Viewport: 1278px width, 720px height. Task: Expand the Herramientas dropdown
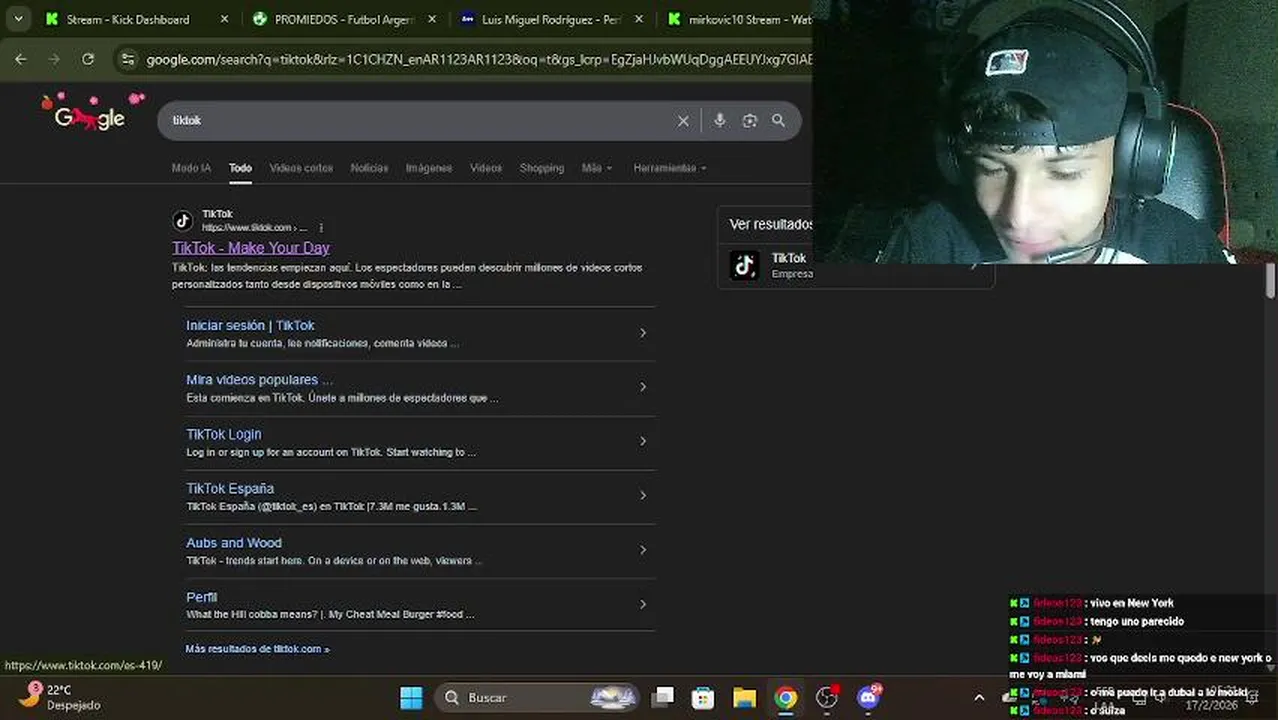pos(670,168)
